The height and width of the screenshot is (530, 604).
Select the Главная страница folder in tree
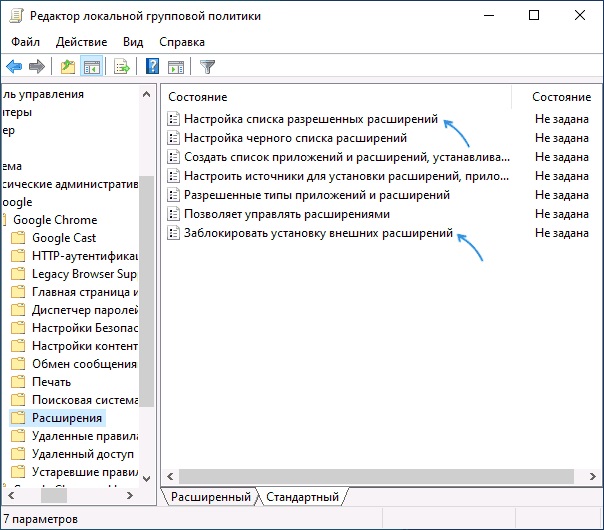[85, 292]
